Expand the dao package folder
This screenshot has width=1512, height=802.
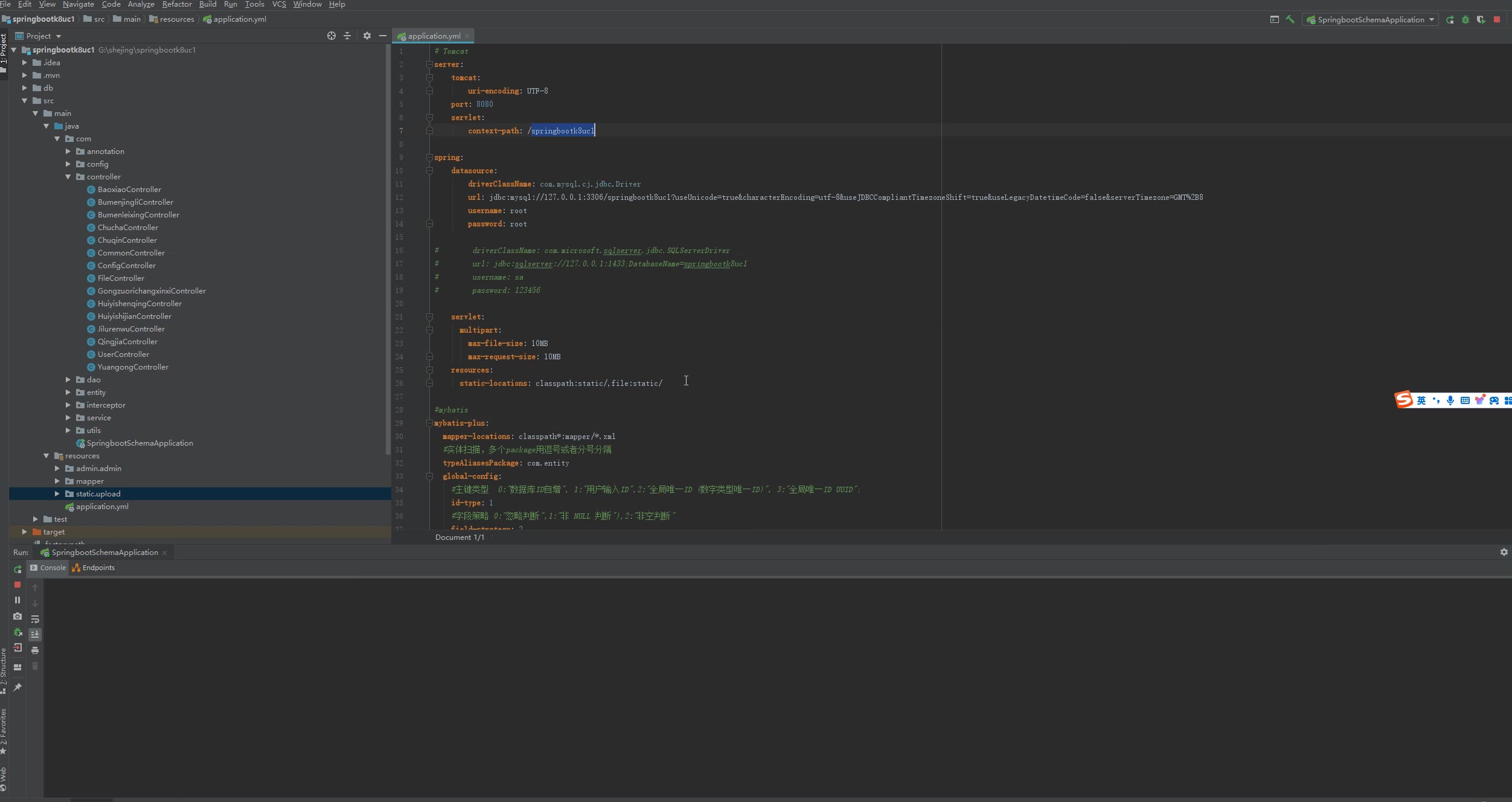68,380
